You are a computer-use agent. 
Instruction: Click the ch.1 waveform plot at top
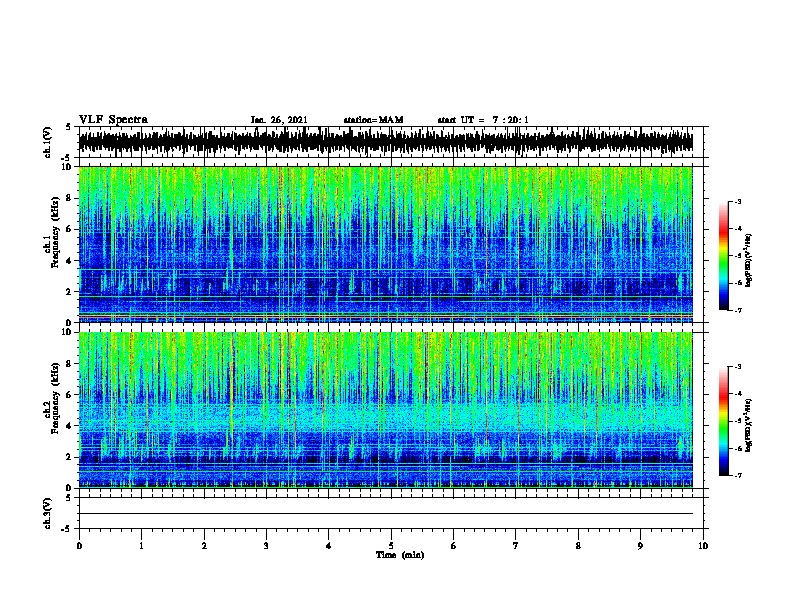tap(391, 142)
